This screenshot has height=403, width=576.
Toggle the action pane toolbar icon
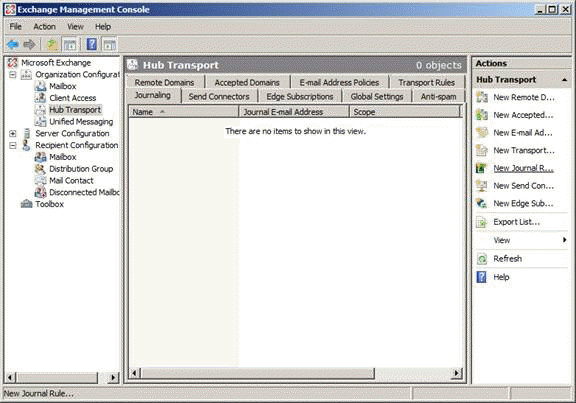point(109,45)
